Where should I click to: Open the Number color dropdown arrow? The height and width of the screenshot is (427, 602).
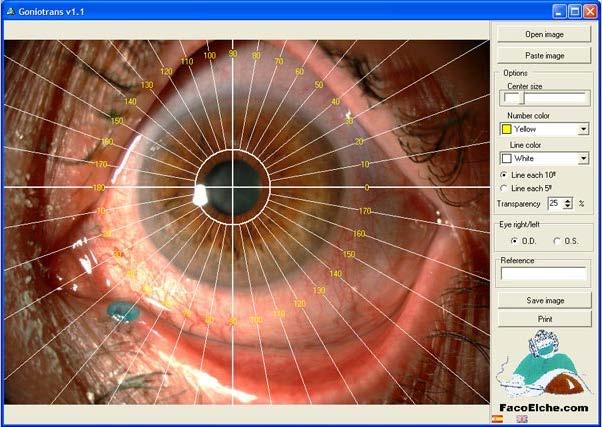584,129
